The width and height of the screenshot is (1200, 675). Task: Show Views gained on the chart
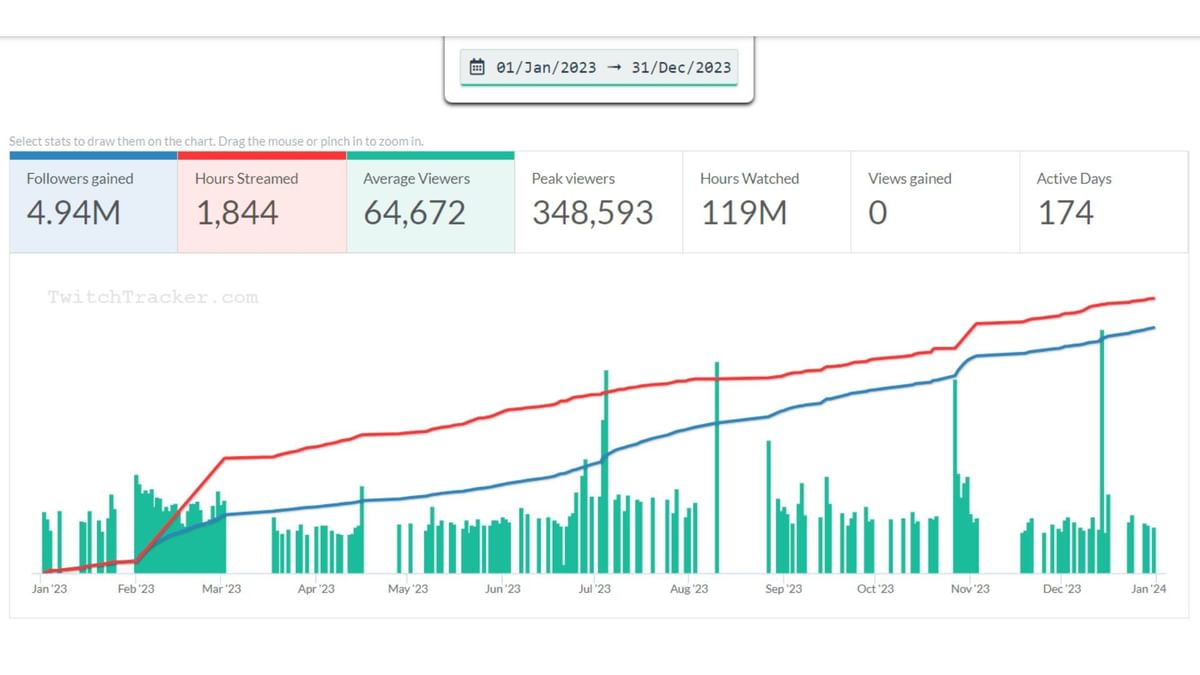(x=934, y=201)
